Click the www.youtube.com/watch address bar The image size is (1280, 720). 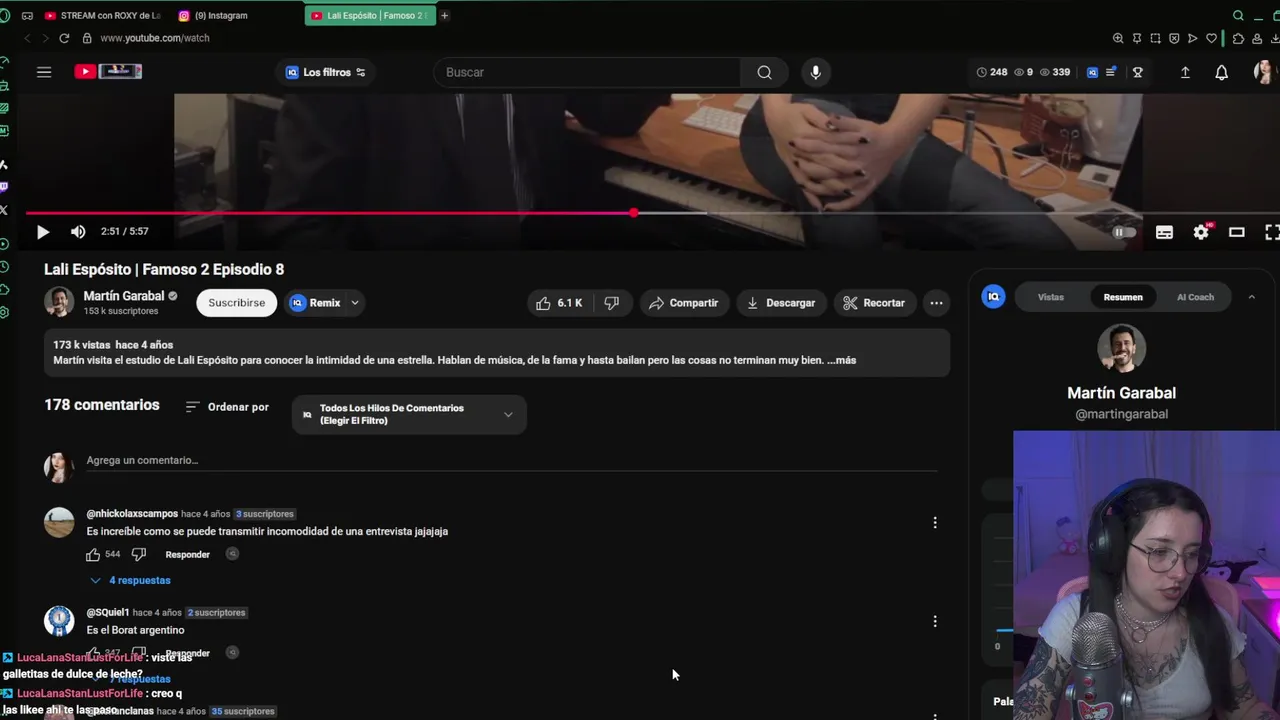pyautogui.click(x=155, y=38)
